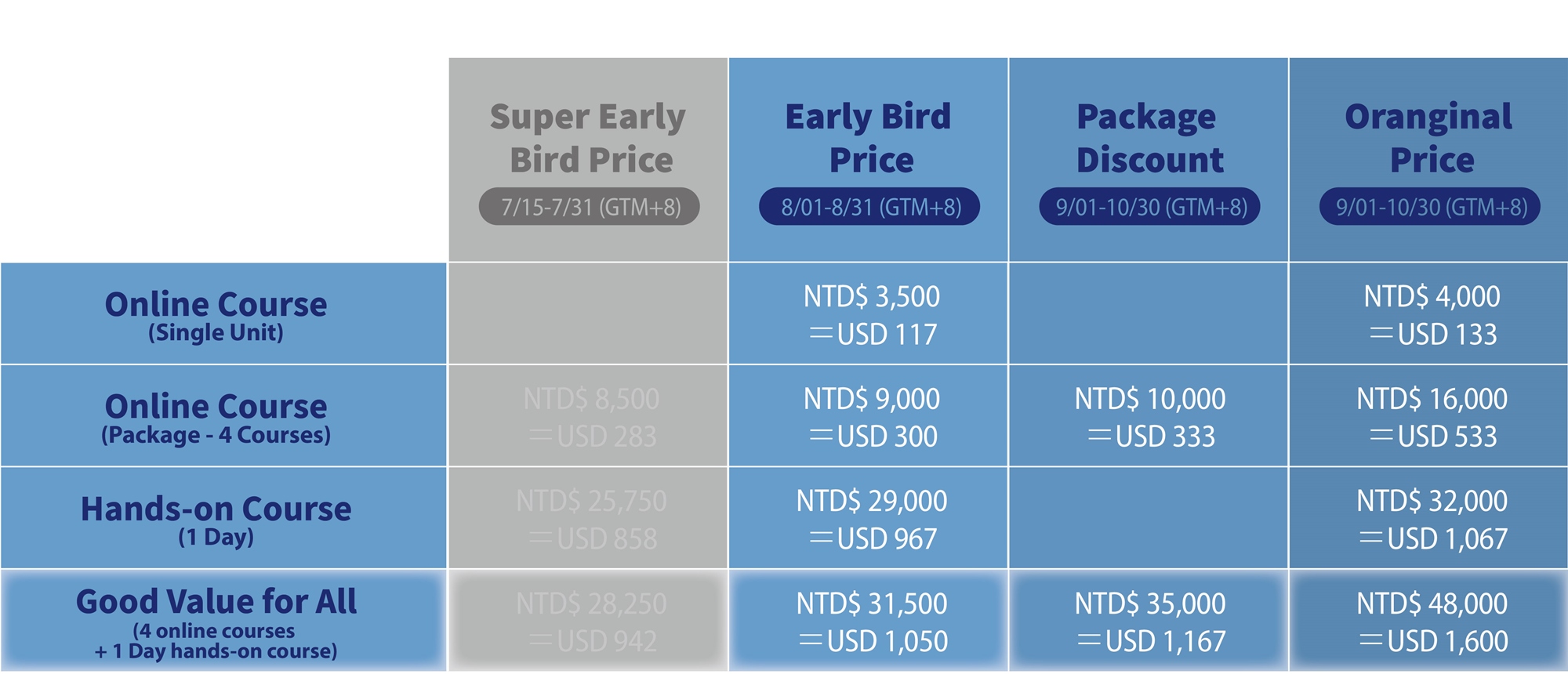Viewport: 1568px width, 674px height.
Task: Select the Early Bird Price column header
Action: (869, 138)
